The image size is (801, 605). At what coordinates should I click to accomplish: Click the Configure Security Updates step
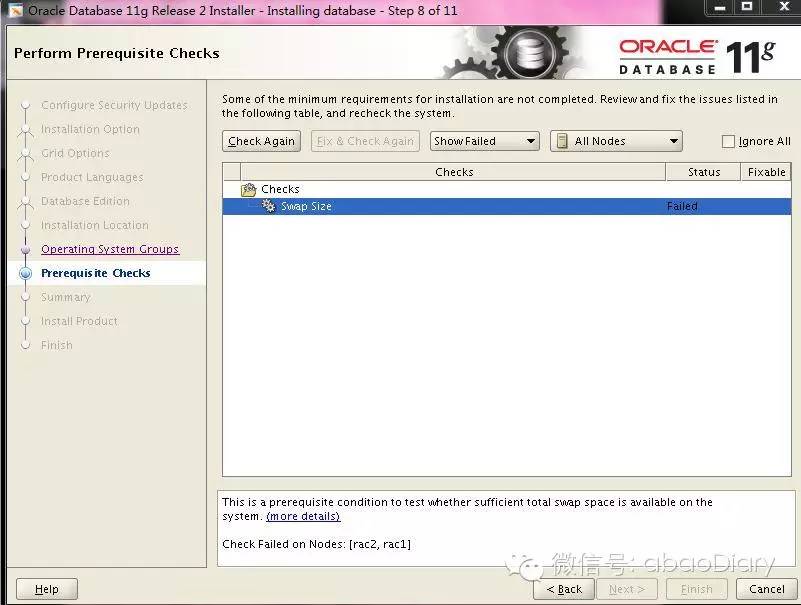pos(114,105)
